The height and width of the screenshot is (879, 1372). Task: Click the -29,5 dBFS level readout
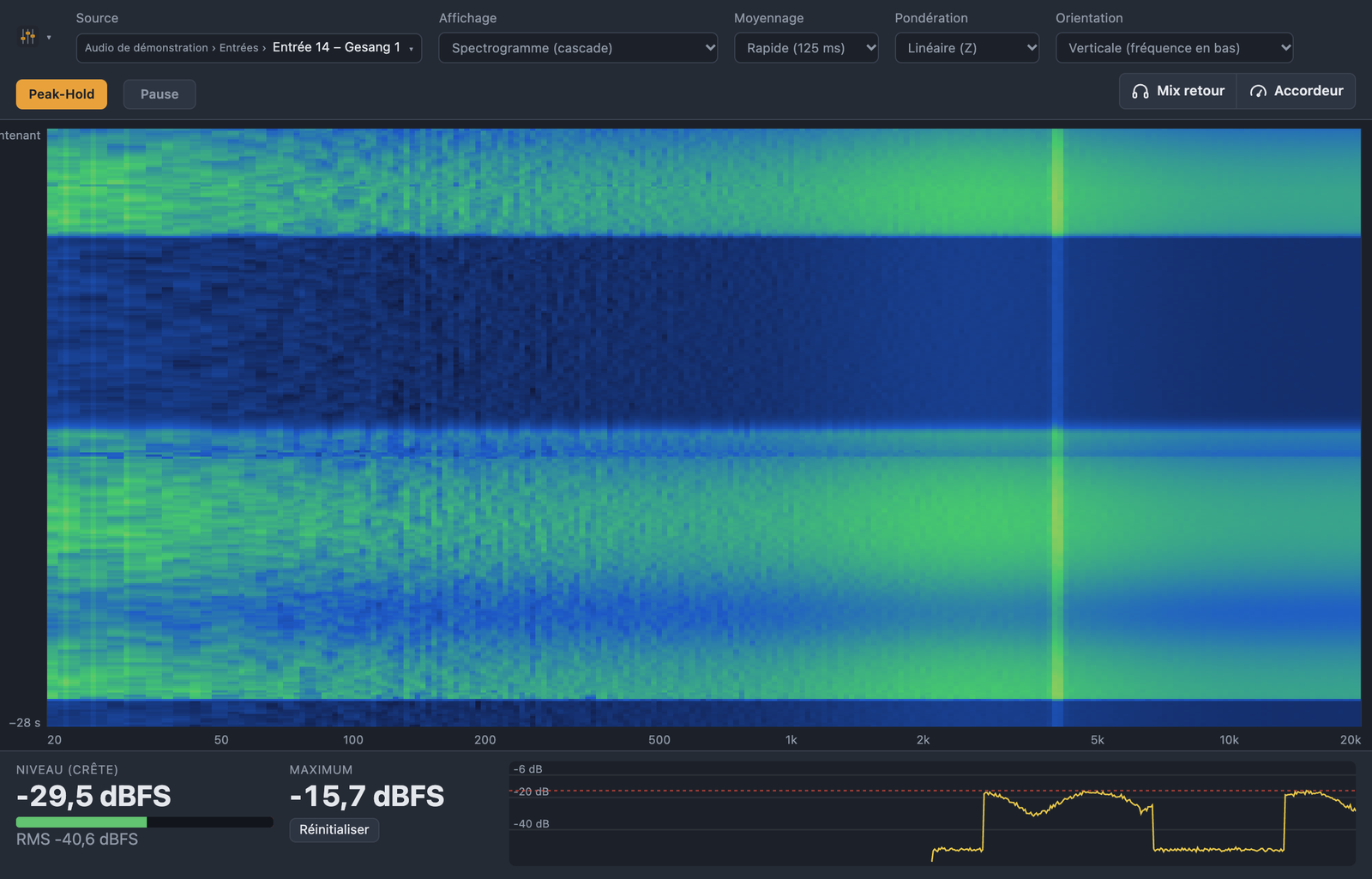point(93,797)
